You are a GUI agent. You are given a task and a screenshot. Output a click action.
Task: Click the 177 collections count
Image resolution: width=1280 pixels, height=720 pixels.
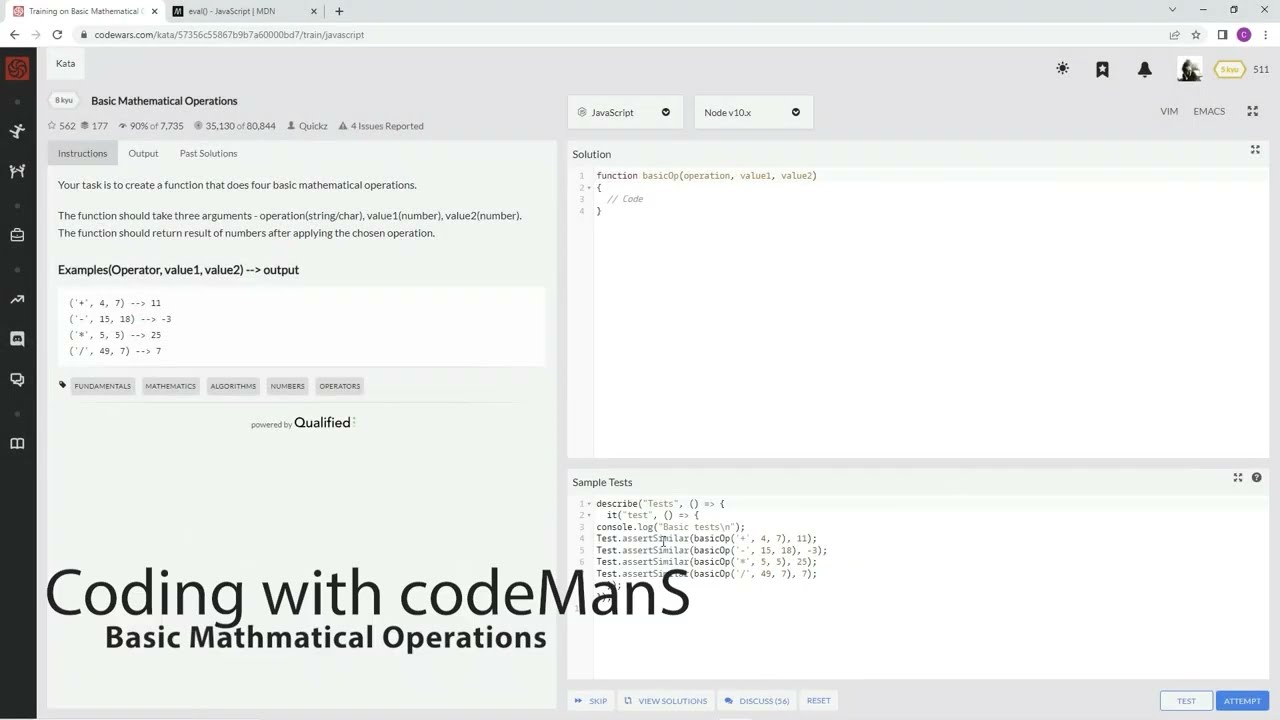[94, 126]
